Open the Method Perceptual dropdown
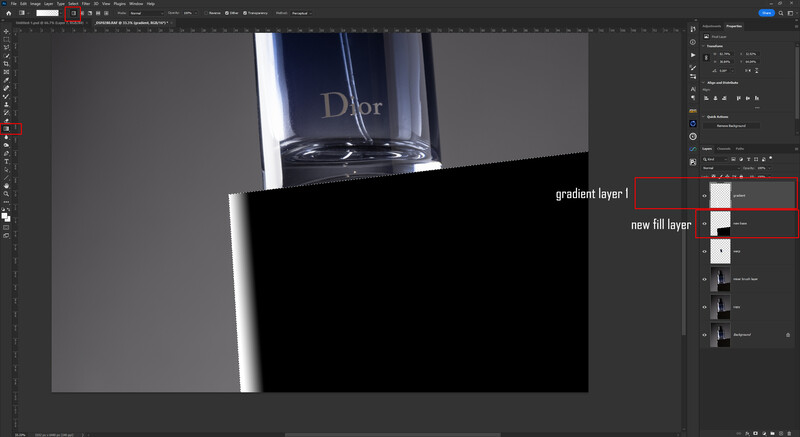The width and height of the screenshot is (800, 437). tap(301, 13)
